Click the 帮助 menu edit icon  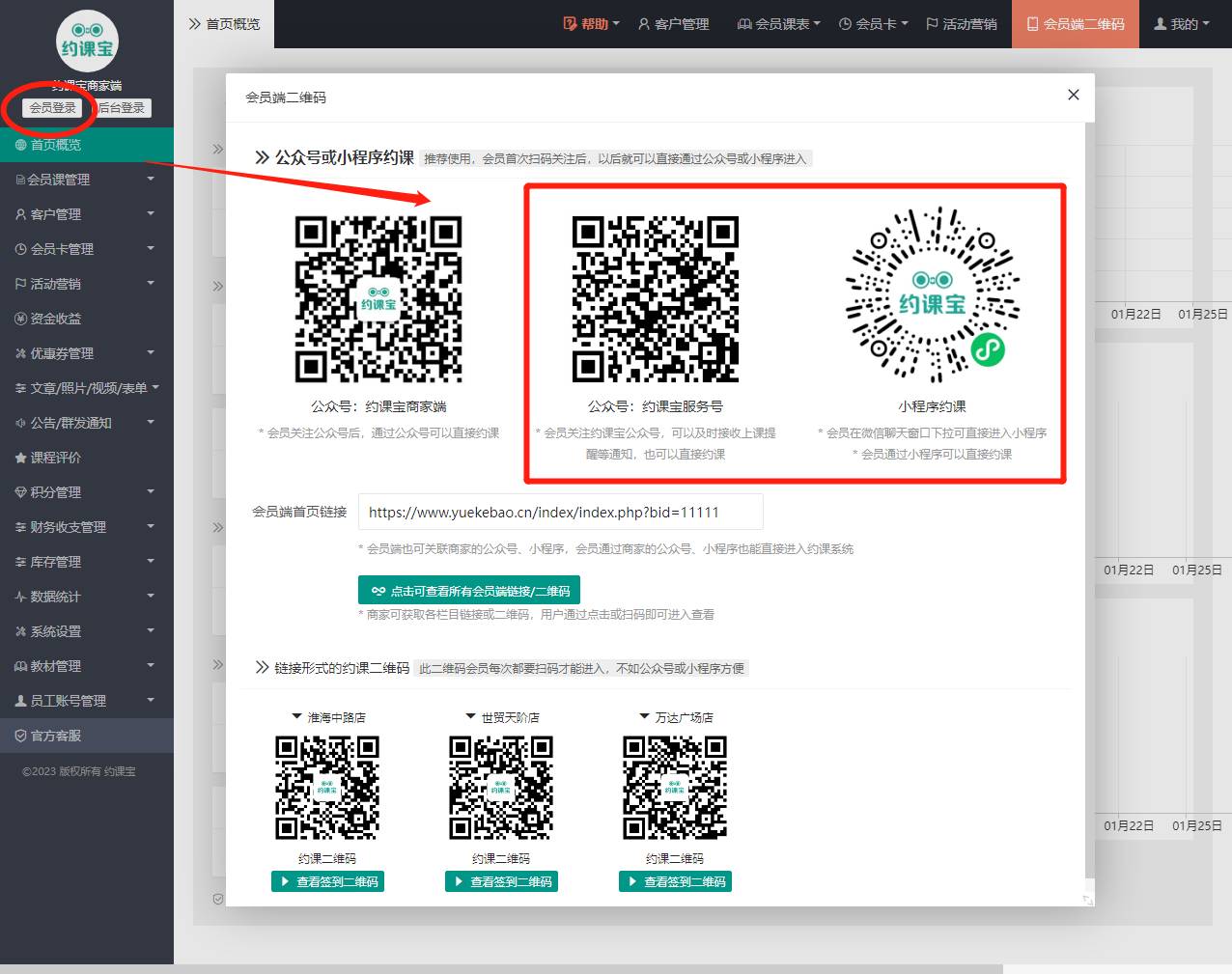pyautogui.click(x=570, y=24)
